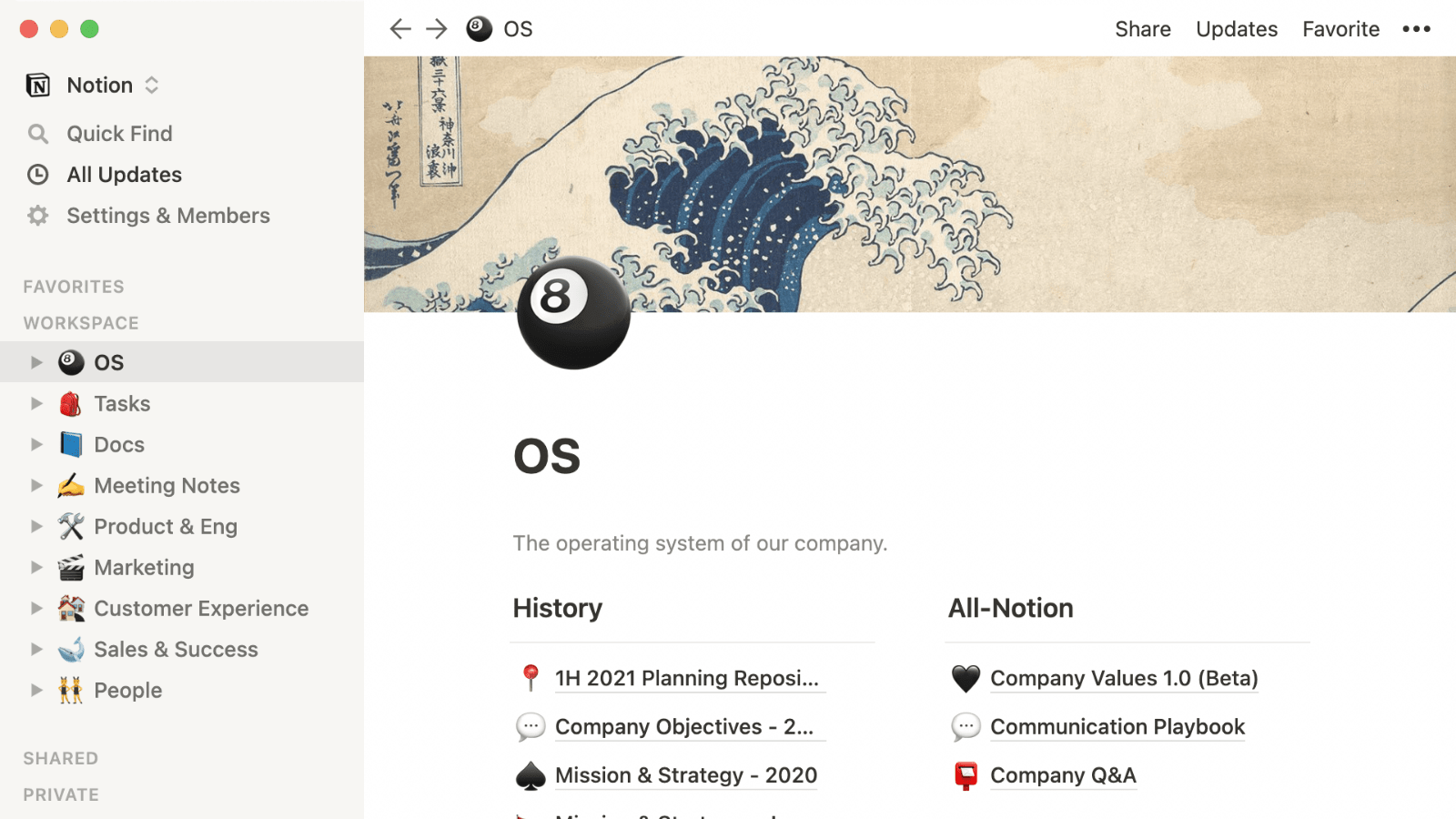Open the 1H 2021 Planning Reposi... link

(687, 678)
